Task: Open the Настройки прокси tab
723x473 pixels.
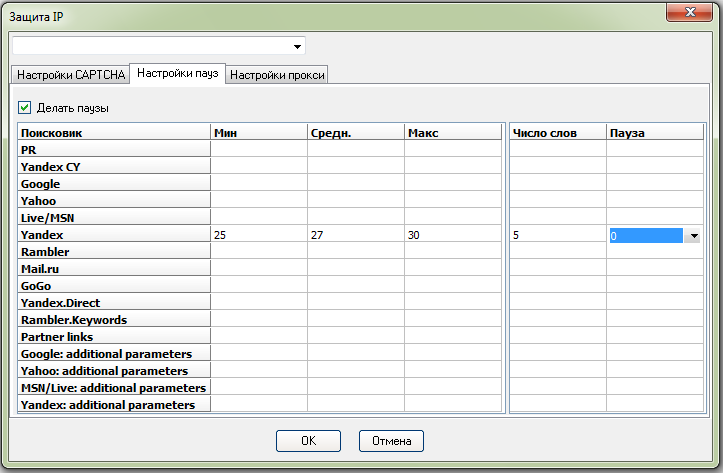Action: point(277,75)
